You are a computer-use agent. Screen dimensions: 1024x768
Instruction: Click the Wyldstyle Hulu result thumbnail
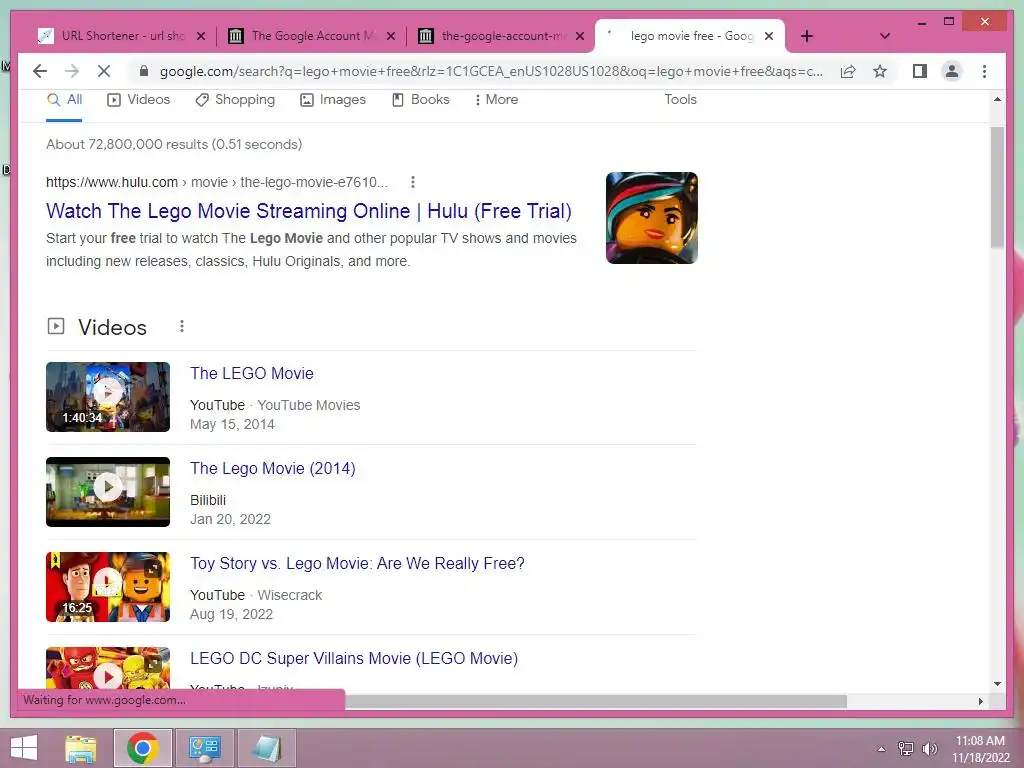[x=652, y=218]
